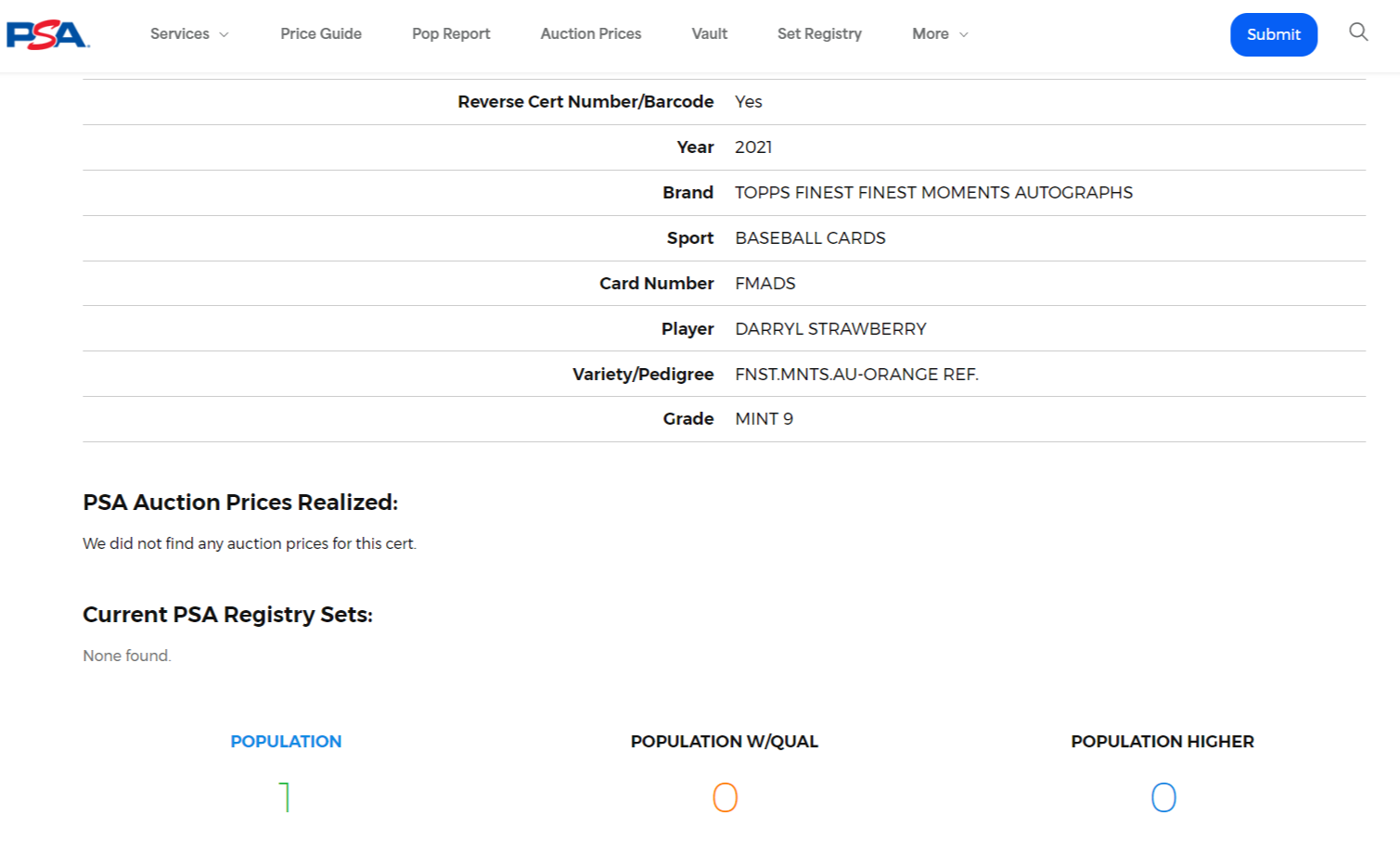Select the no auction prices found message
Viewport: 1400px width, 854px height.
coord(250,543)
